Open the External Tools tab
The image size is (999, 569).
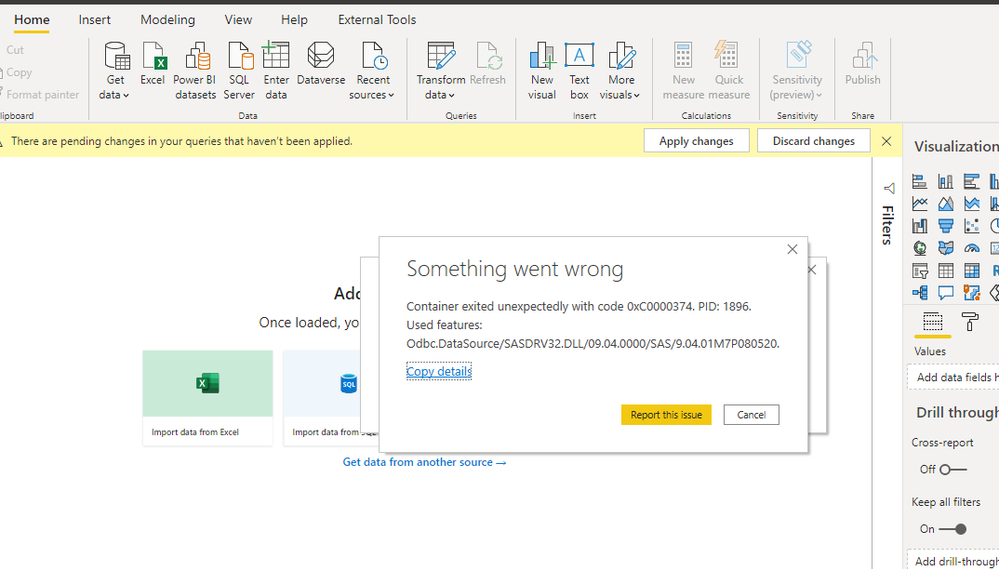[x=377, y=19]
